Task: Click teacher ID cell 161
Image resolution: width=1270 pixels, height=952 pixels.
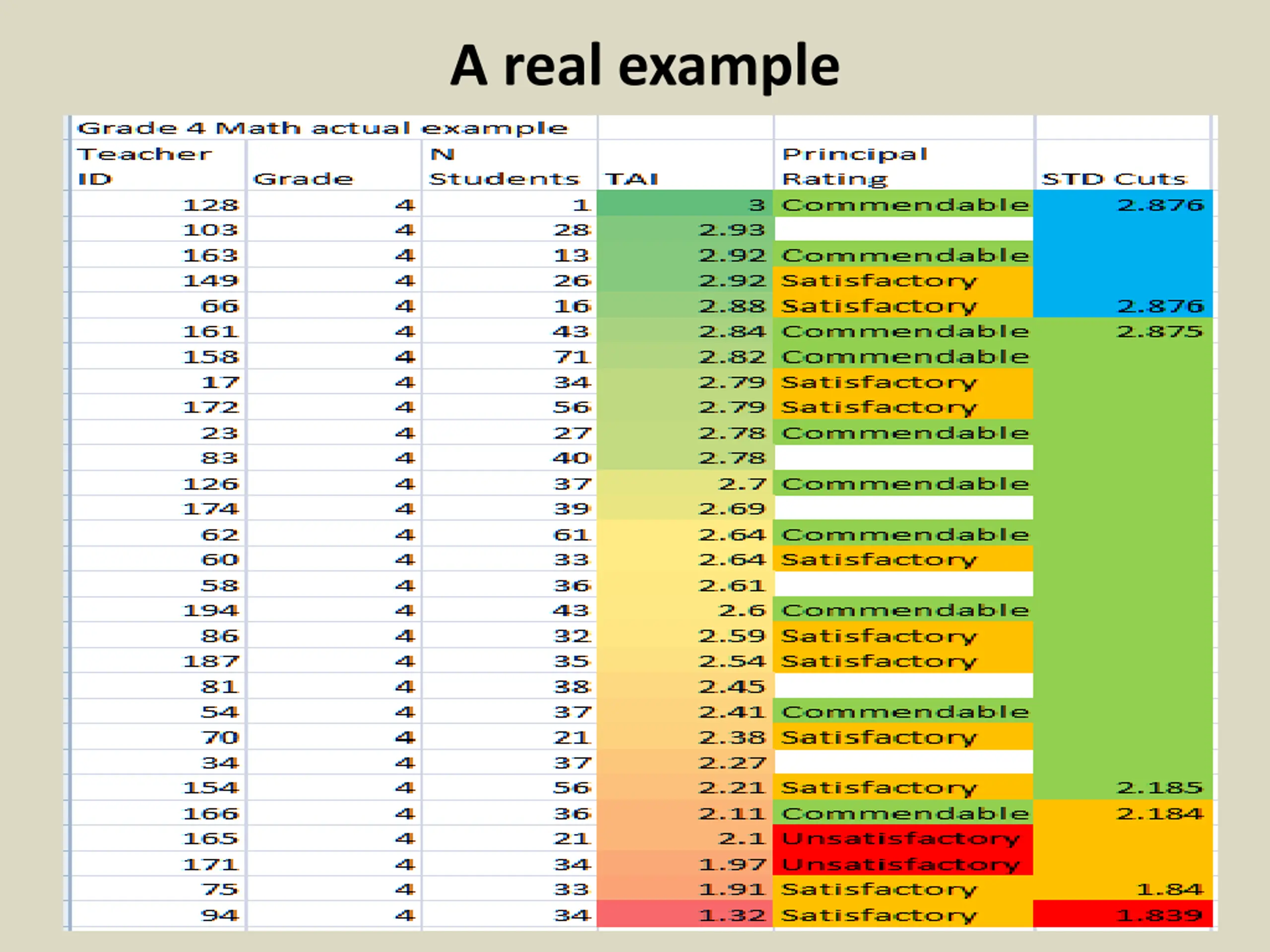Action: 158,331
